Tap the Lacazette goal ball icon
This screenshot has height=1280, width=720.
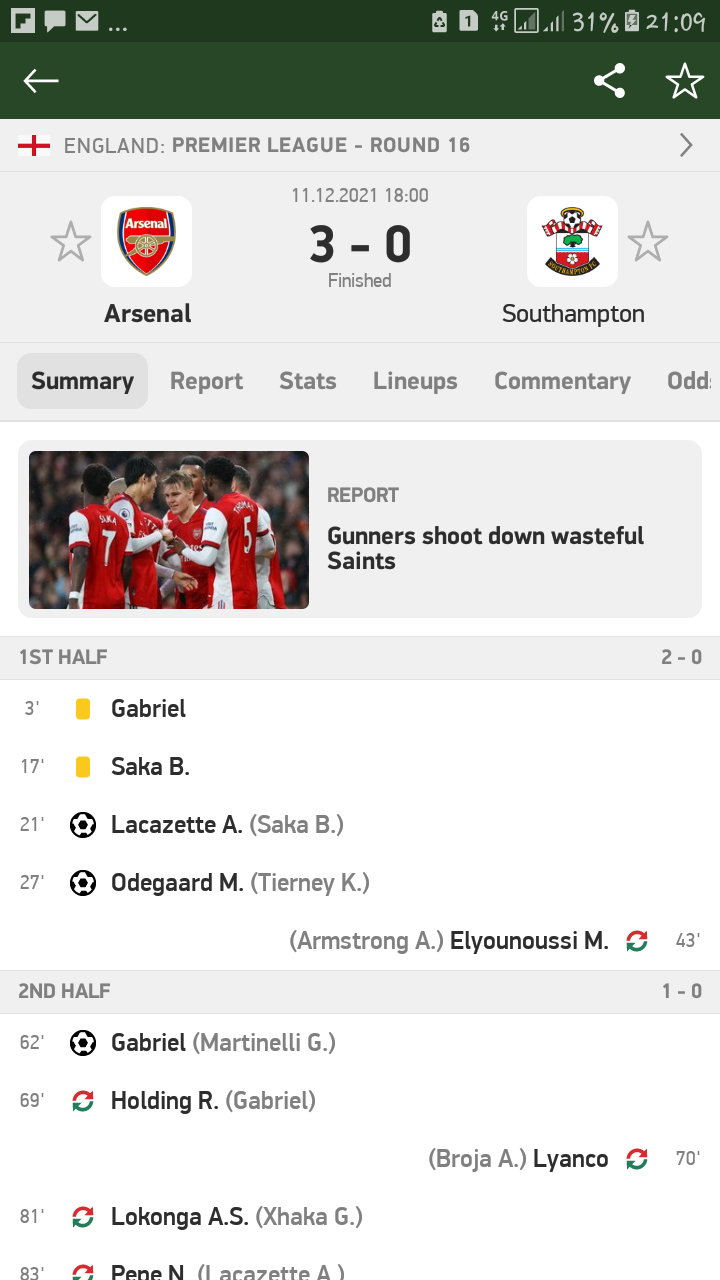coord(83,825)
